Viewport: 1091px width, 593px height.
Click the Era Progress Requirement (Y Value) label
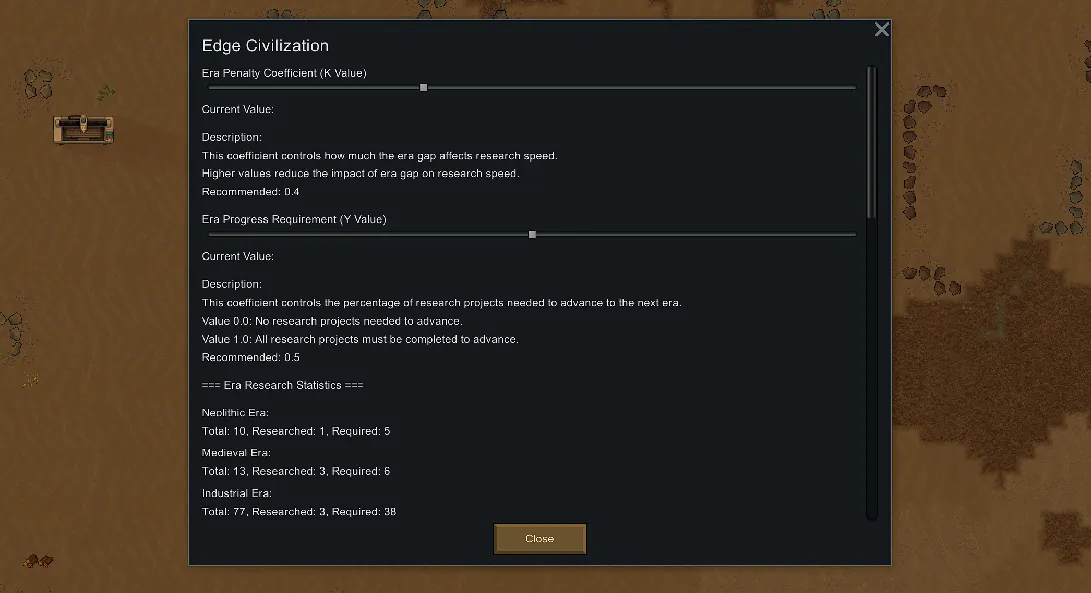pyautogui.click(x=294, y=219)
